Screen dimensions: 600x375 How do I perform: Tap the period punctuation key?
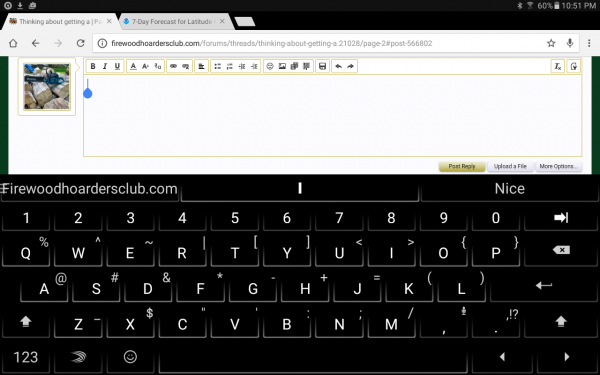(x=496, y=324)
